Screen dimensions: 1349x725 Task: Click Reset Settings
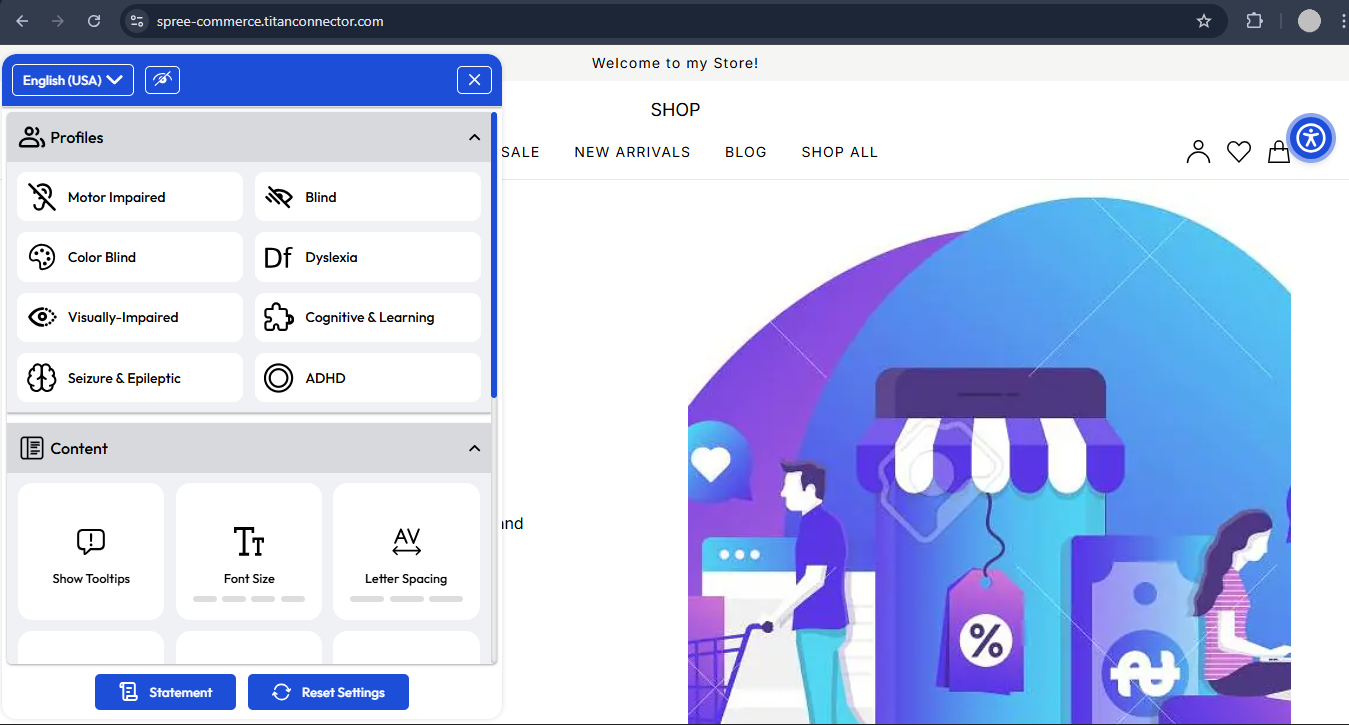[x=328, y=691]
